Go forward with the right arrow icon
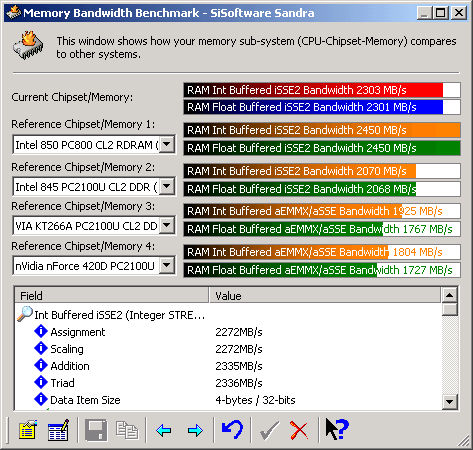 195,430
